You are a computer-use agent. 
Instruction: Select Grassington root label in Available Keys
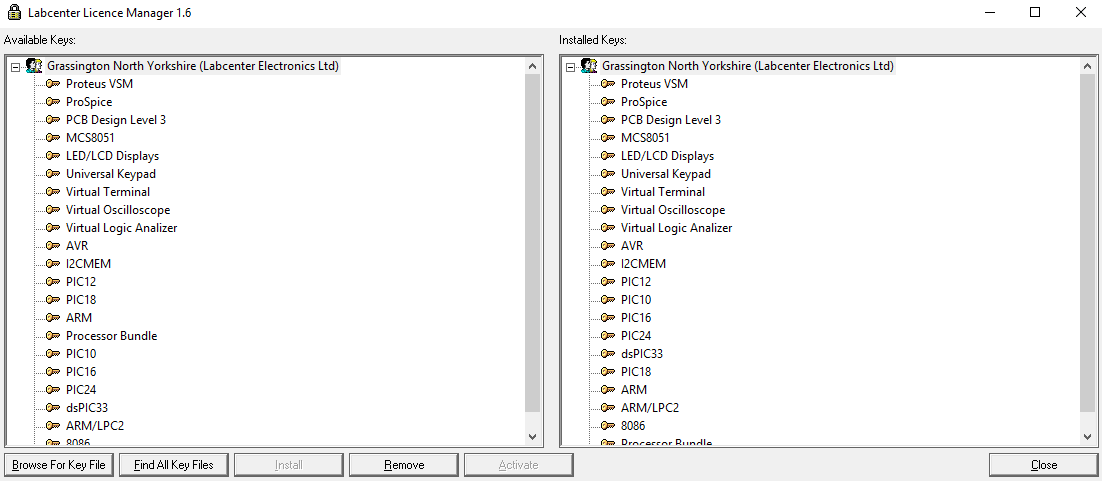193,66
